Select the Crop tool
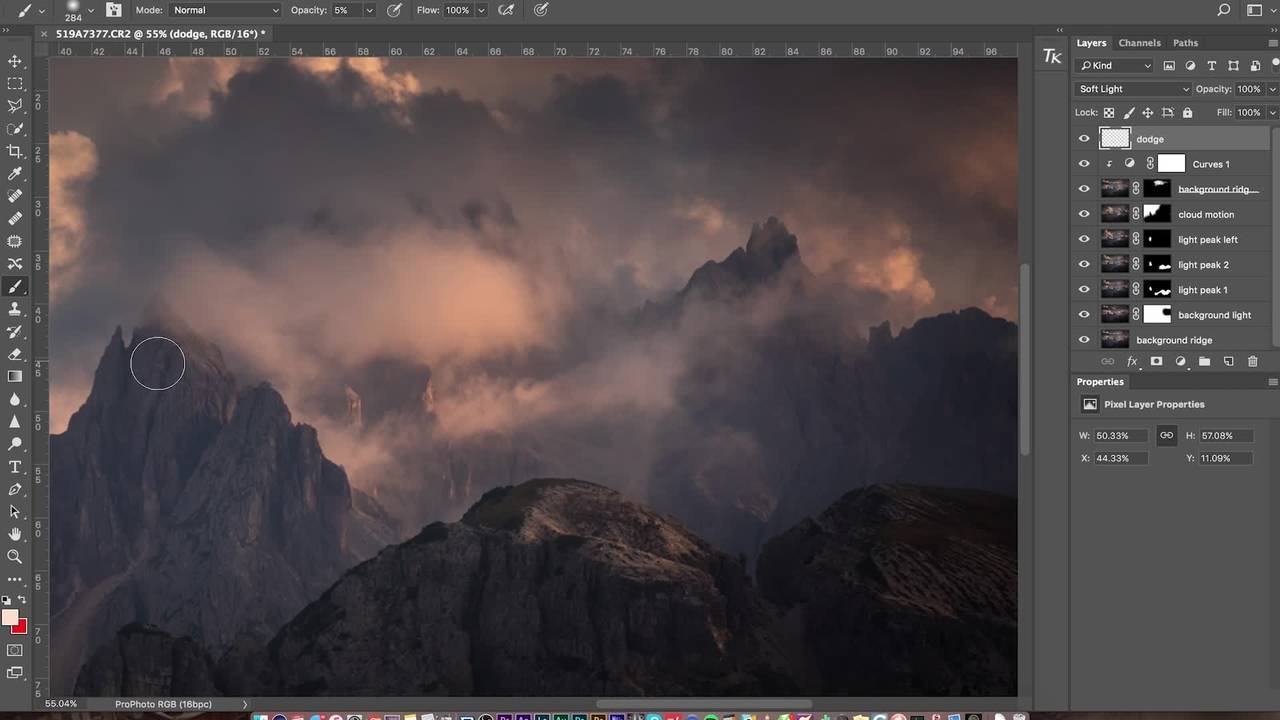 click(x=15, y=151)
